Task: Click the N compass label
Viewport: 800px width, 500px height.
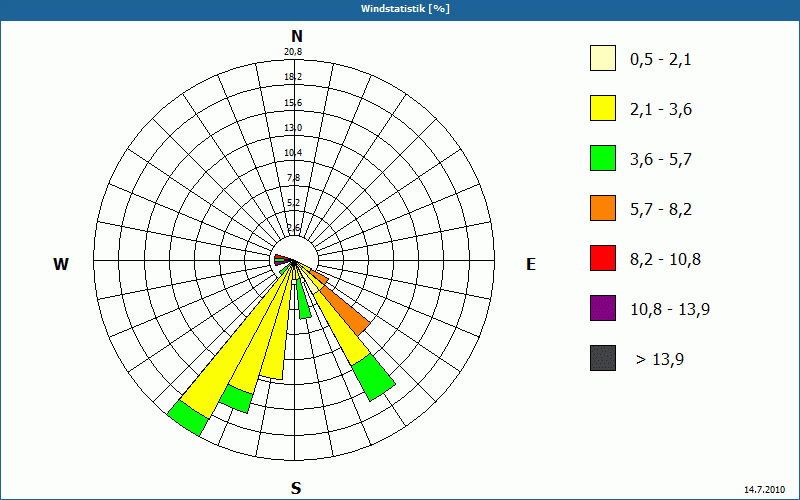Action: [x=297, y=36]
